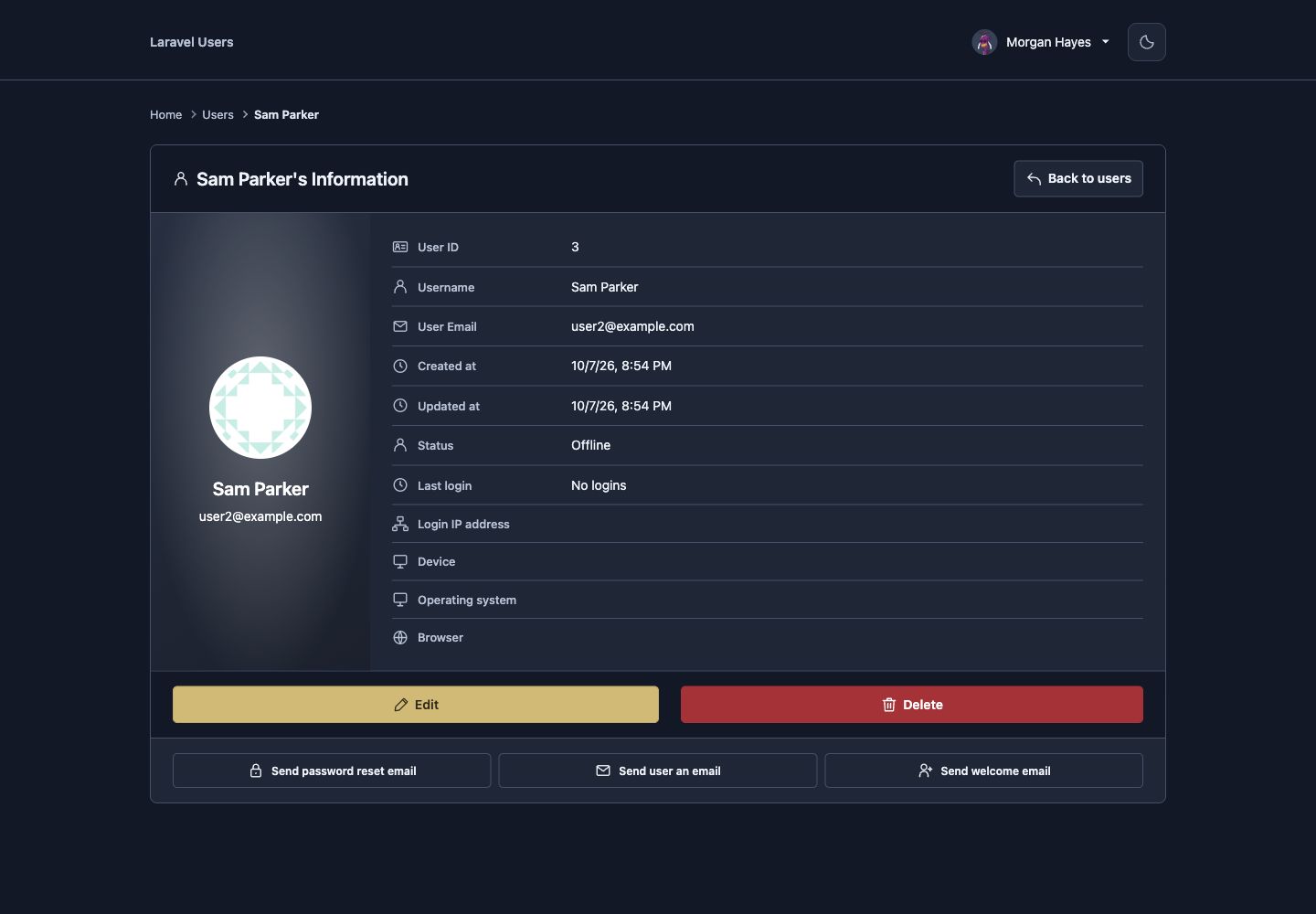The width and height of the screenshot is (1316, 914).
Task: Click Sam Parker's large profile avatar
Action: [x=260, y=408]
